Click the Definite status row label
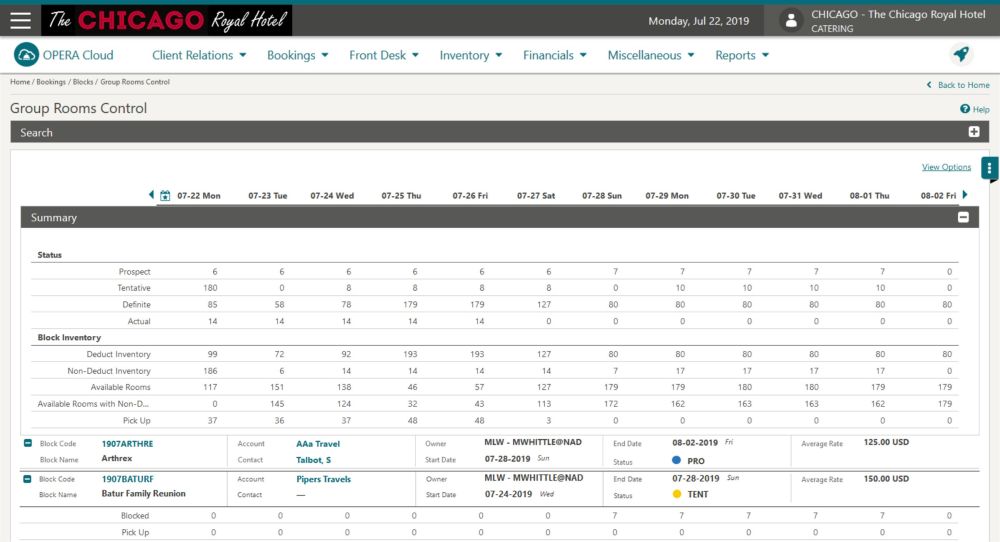This screenshot has height=542, width=1000. pos(136,305)
